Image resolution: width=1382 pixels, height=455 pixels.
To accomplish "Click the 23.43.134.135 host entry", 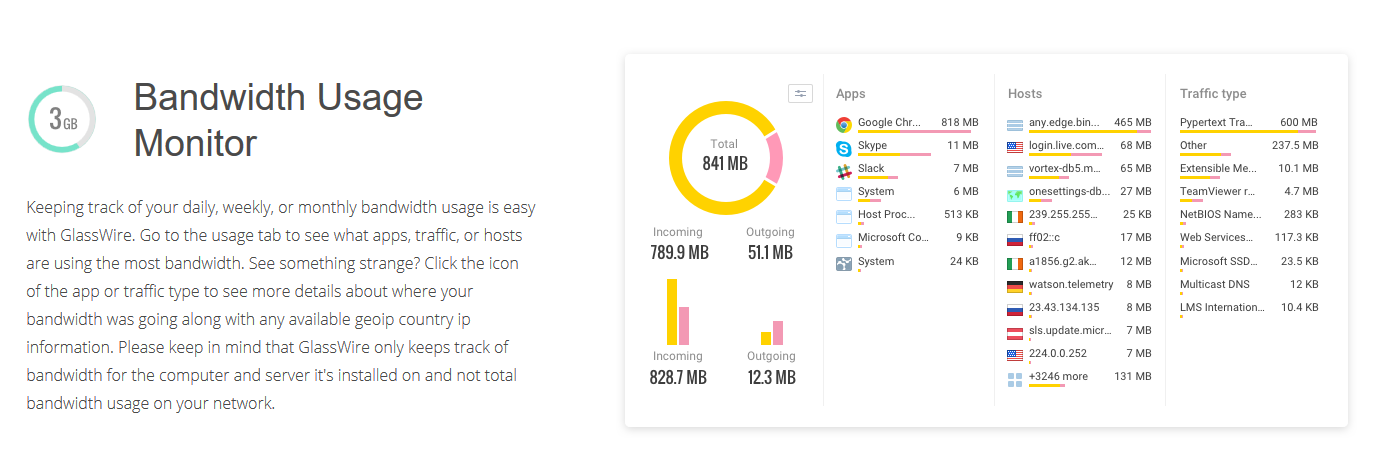I will pos(1063,308).
